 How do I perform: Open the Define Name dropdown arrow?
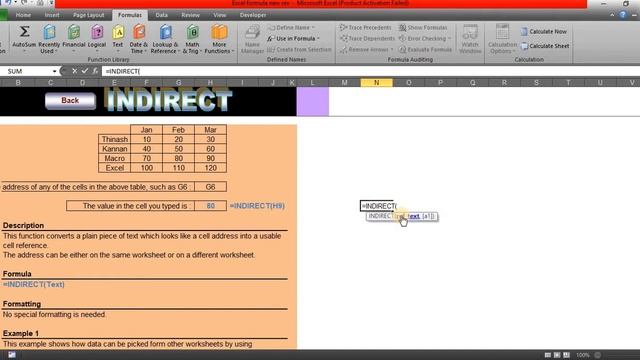pos(313,27)
